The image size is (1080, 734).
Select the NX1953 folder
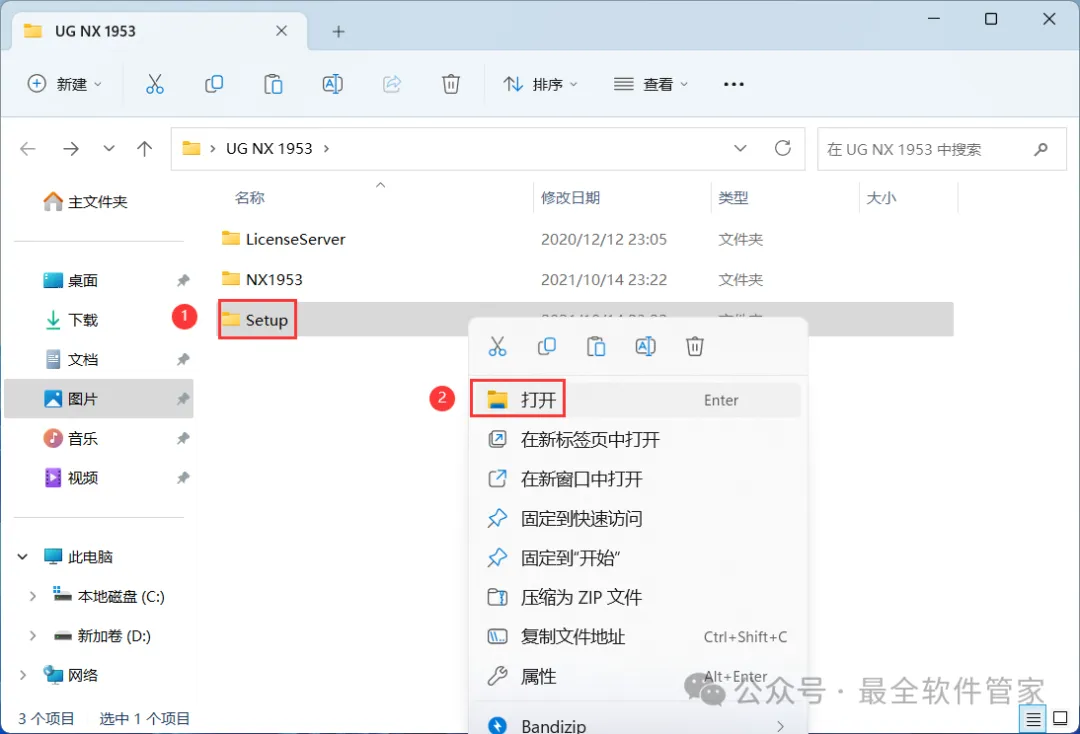[262, 279]
